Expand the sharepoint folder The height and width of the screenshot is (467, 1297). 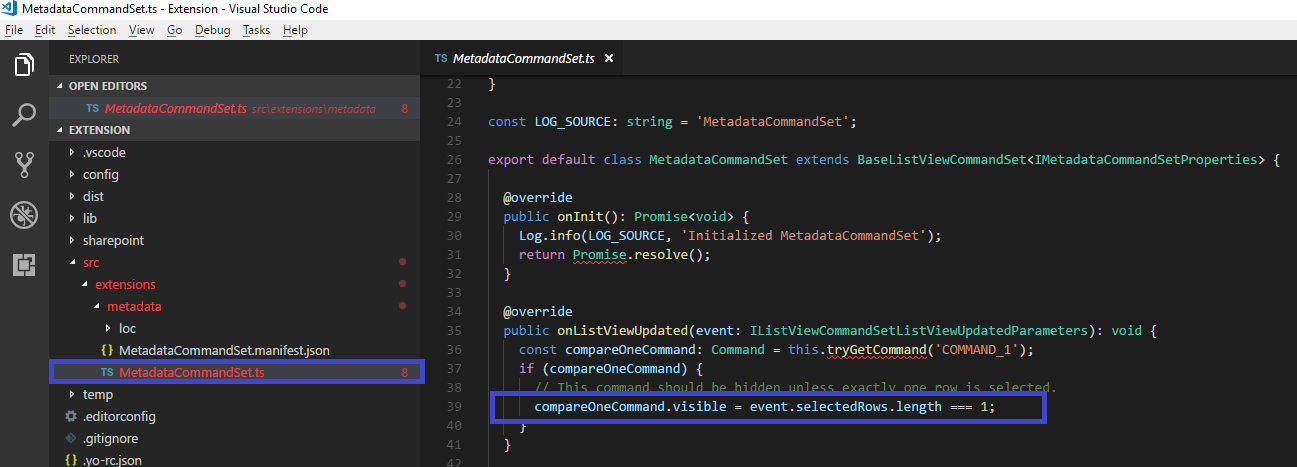113,241
